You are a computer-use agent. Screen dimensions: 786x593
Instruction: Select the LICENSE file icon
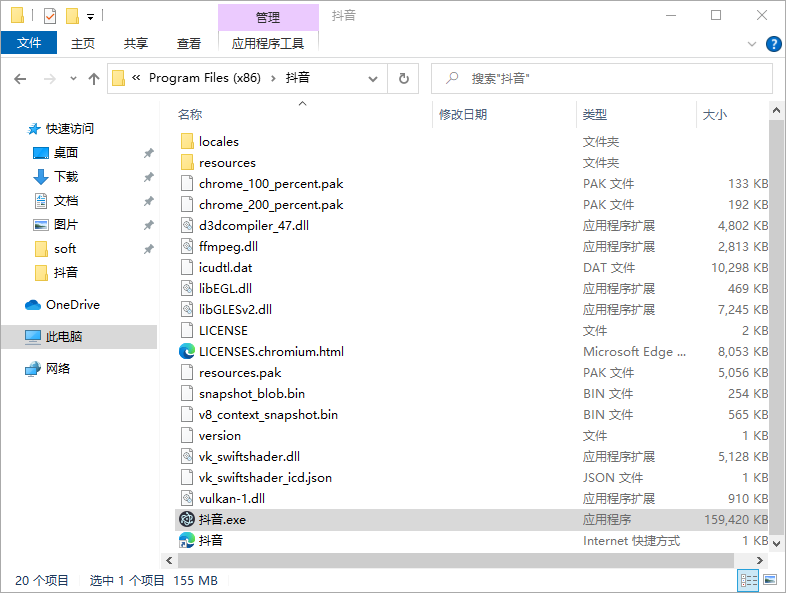click(x=187, y=330)
